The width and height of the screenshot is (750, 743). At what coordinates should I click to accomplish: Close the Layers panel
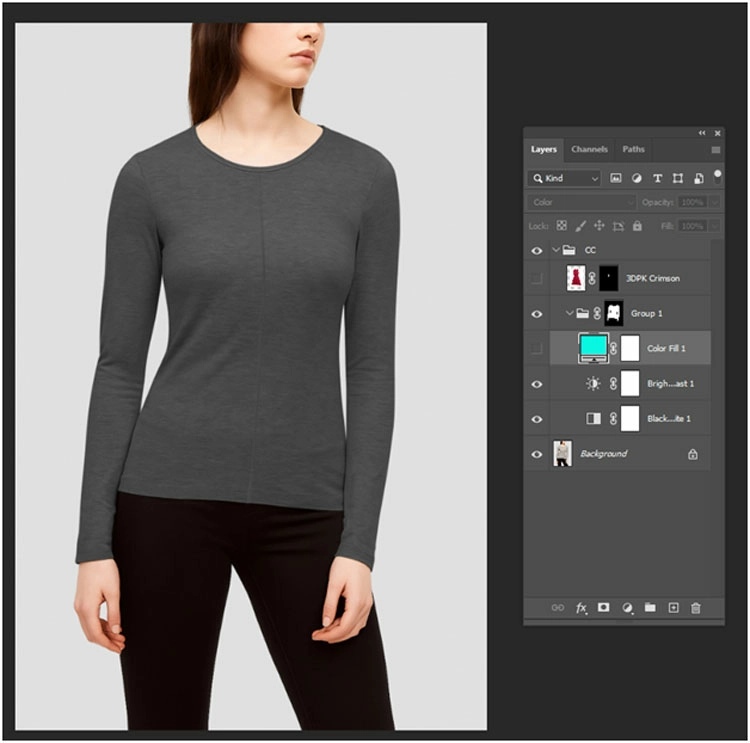(717, 133)
